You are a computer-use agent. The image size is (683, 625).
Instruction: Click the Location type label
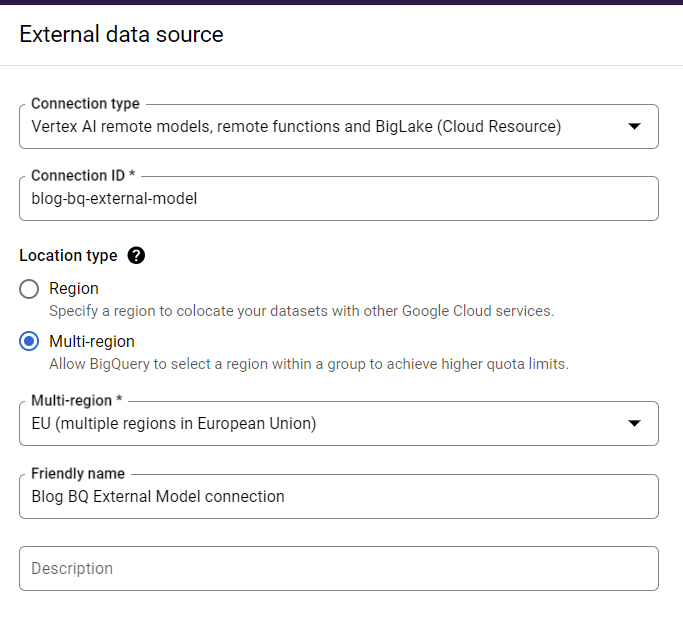tap(68, 256)
